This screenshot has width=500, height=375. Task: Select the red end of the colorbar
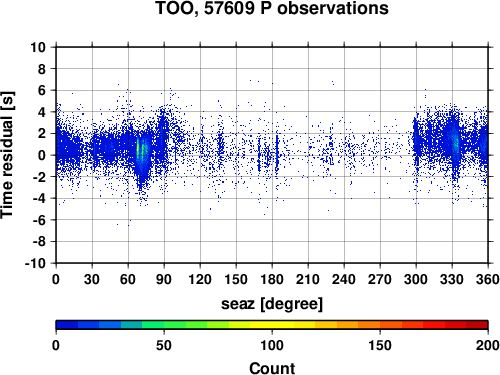coord(477,325)
